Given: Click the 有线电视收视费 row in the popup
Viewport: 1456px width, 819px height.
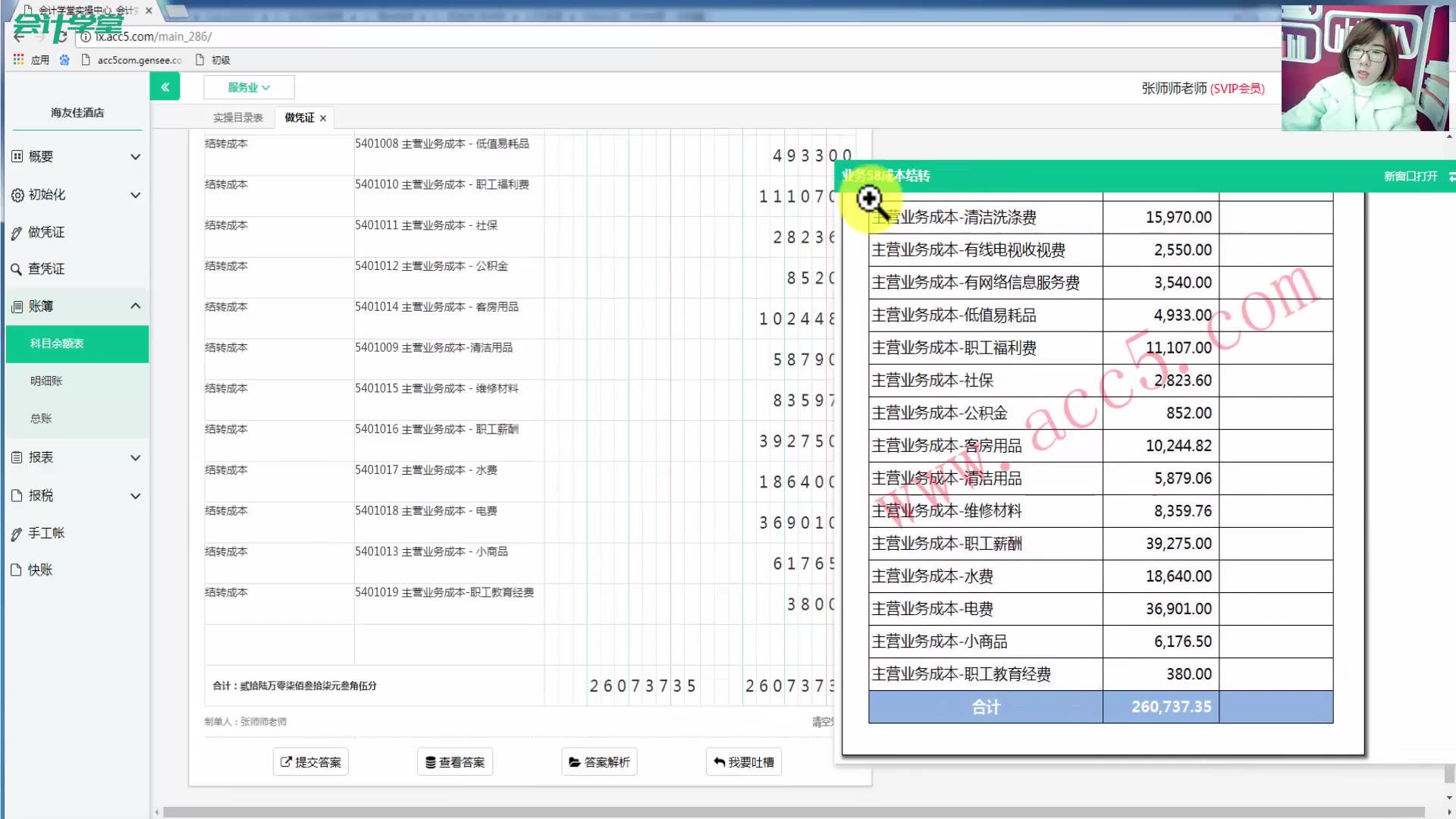Looking at the screenshot, I should 1100,249.
